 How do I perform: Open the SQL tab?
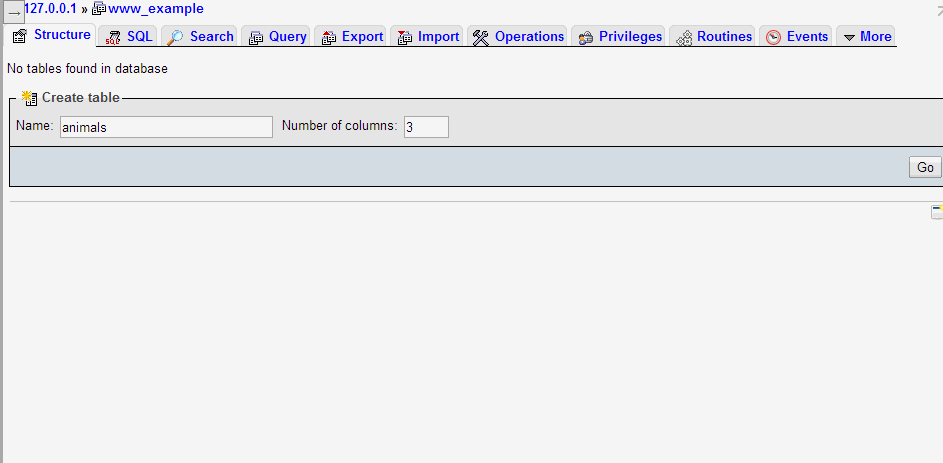click(129, 37)
